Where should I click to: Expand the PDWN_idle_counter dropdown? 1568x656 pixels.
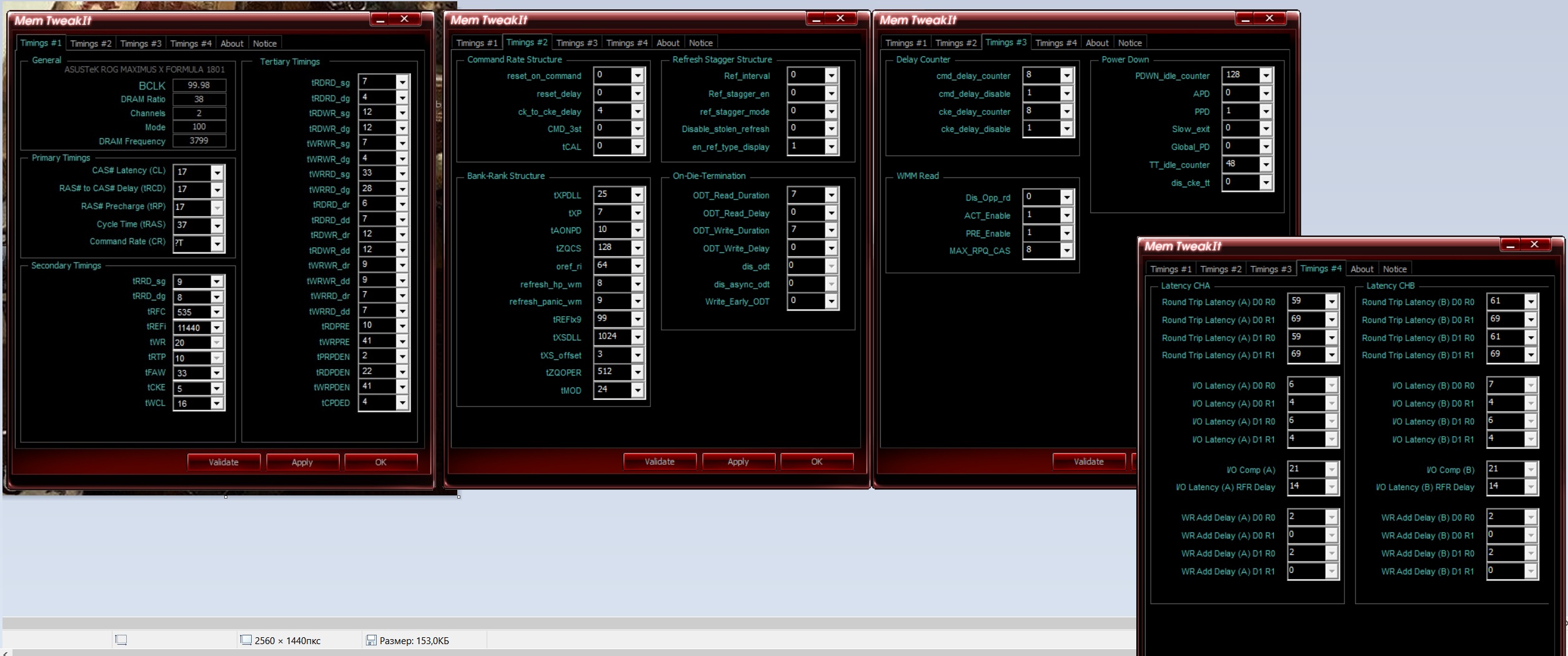pyautogui.click(x=1266, y=76)
